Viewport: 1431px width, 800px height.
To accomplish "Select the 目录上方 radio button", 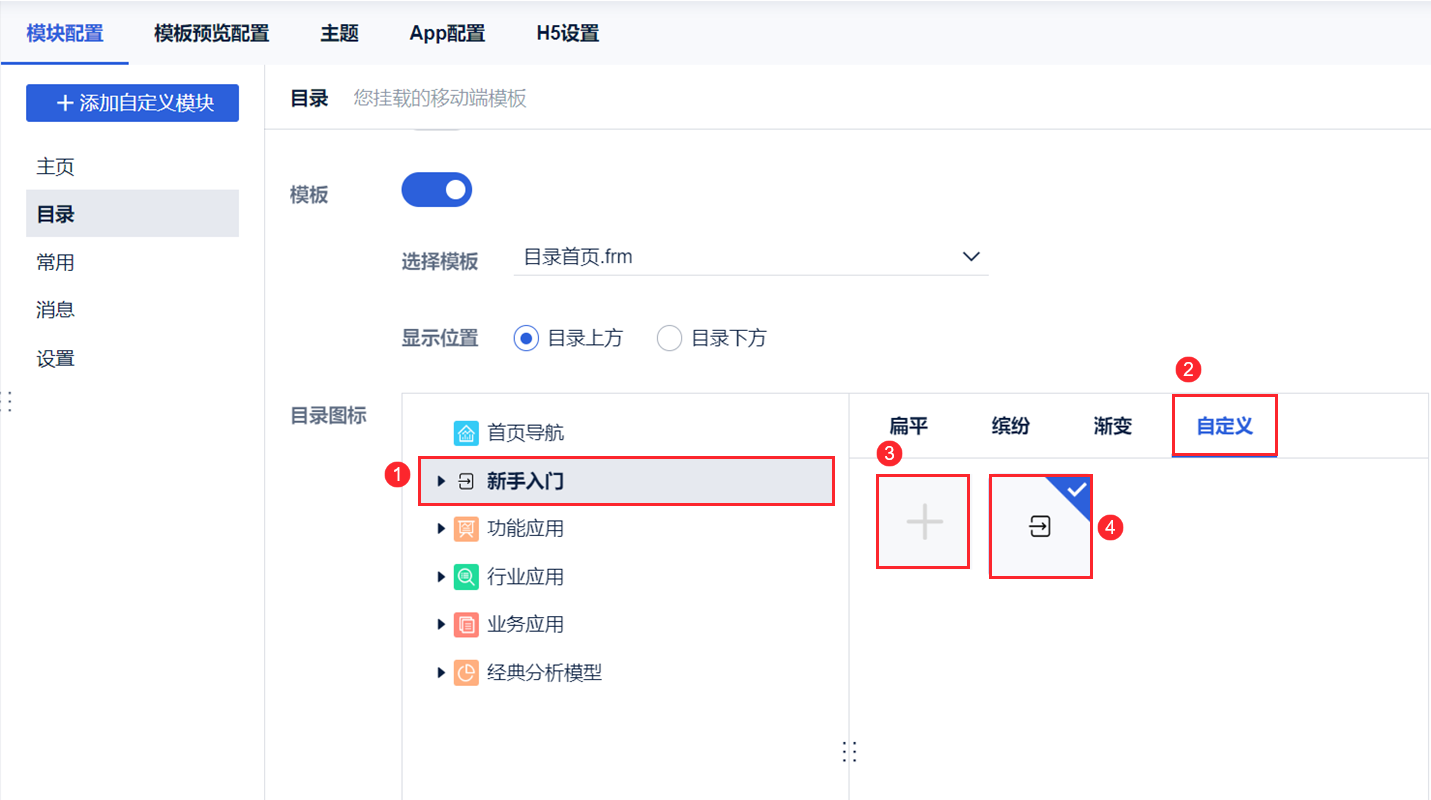I will click(525, 338).
